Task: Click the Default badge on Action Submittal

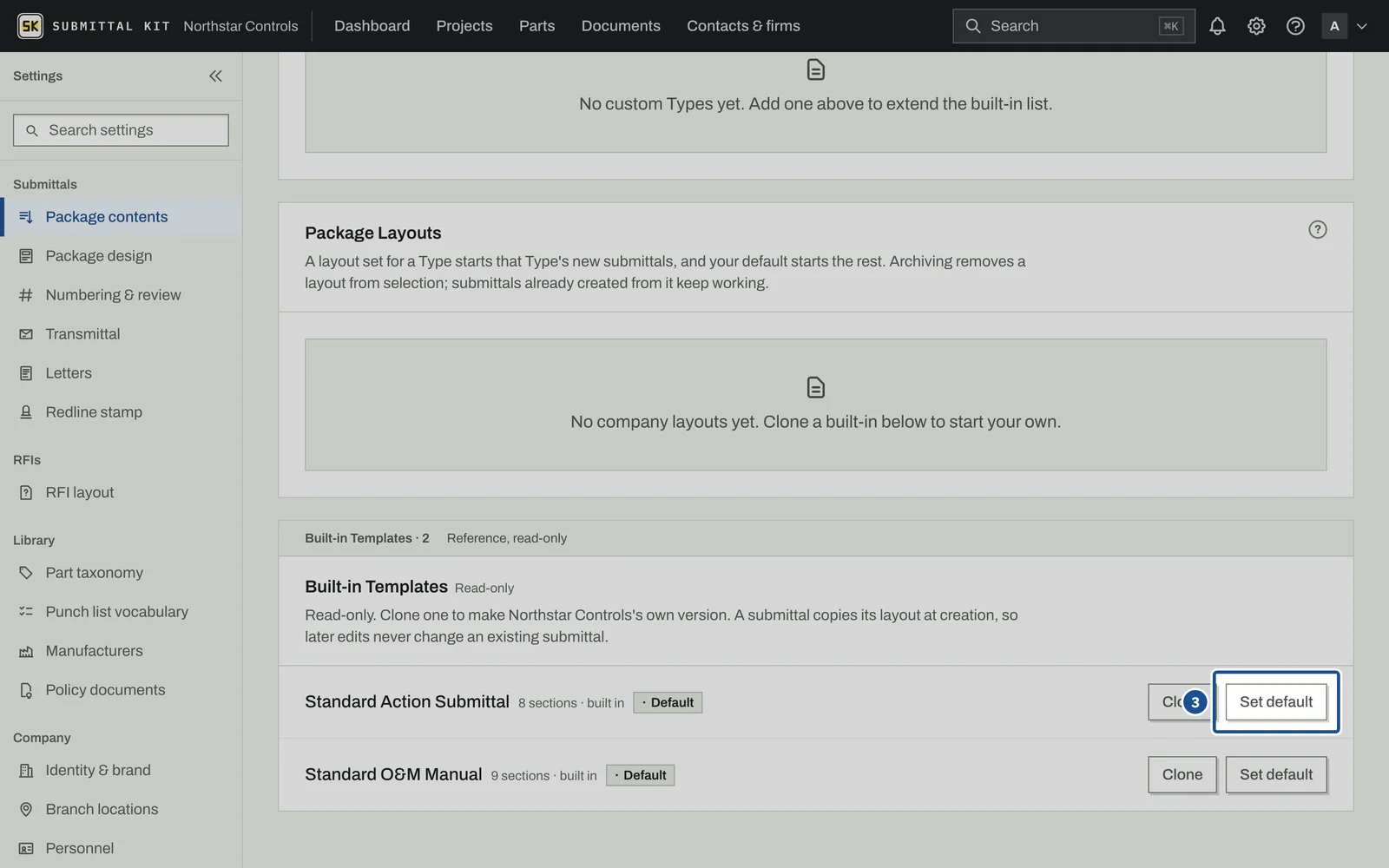Action: point(668,702)
